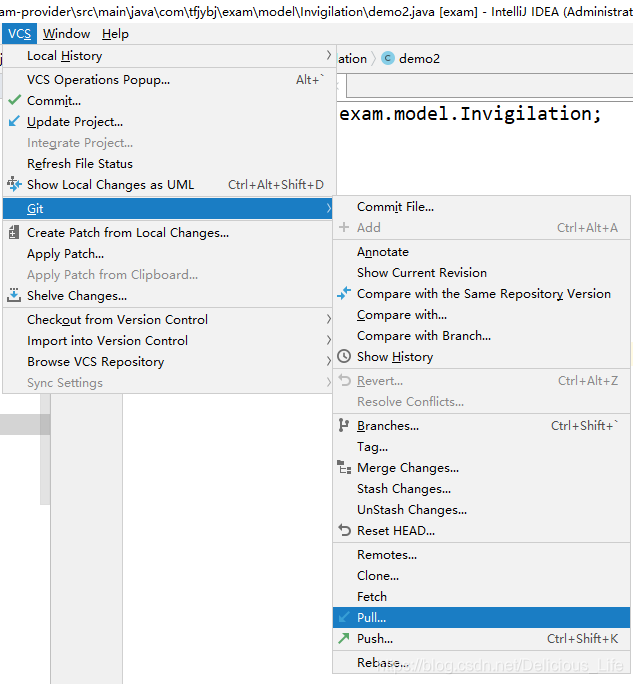Choose Import into Version Control
The width and height of the screenshot is (633, 684).
coord(168,340)
